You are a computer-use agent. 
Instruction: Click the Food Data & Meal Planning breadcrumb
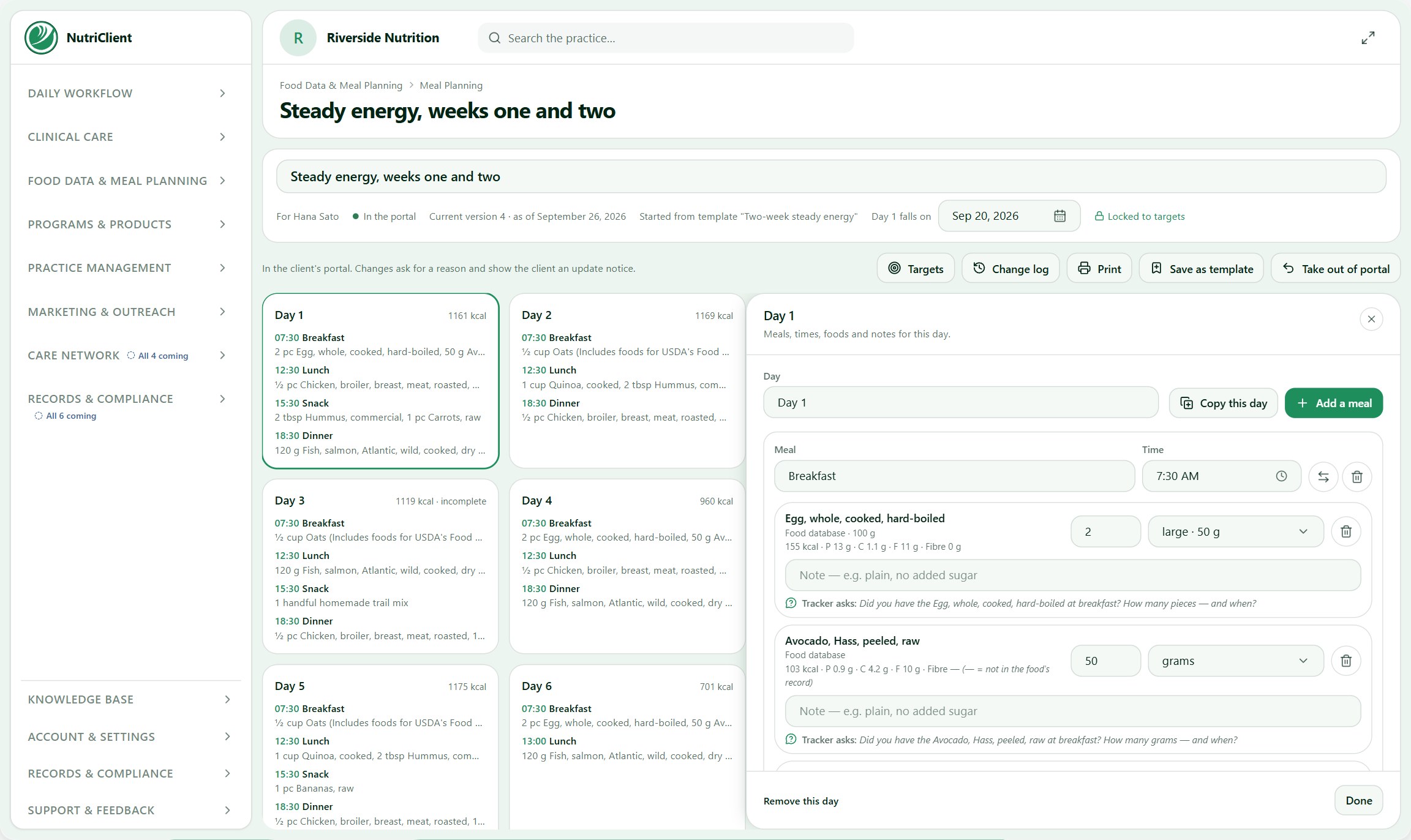[x=341, y=85]
